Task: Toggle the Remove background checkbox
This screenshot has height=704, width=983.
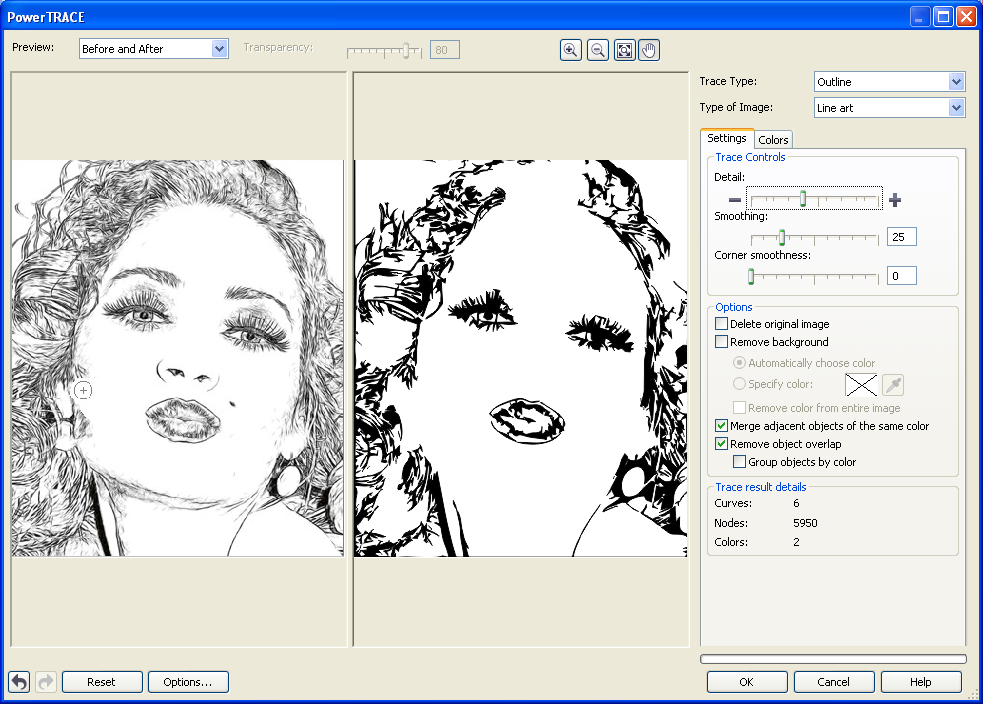Action: [x=722, y=342]
